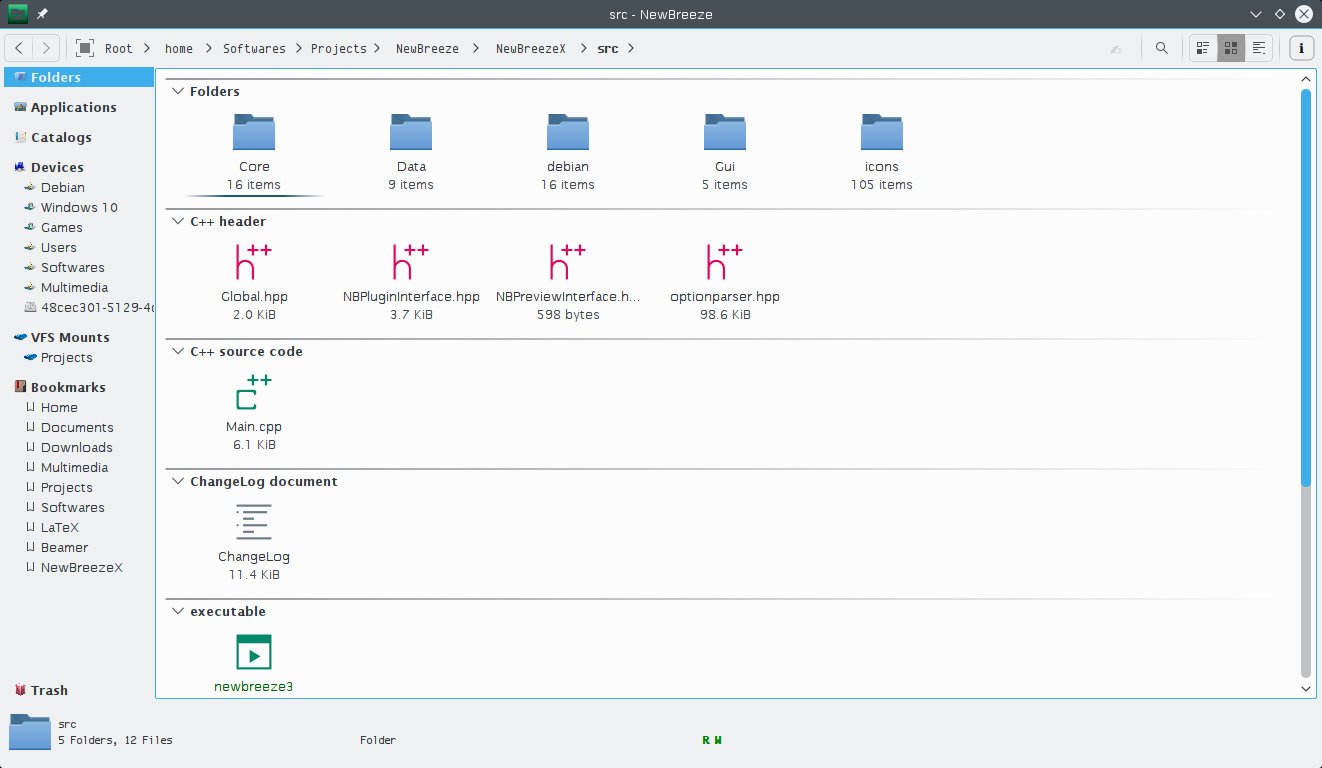The image size is (1322, 768).
Task: Go forward with the right arrow button
Action: click(x=46, y=47)
